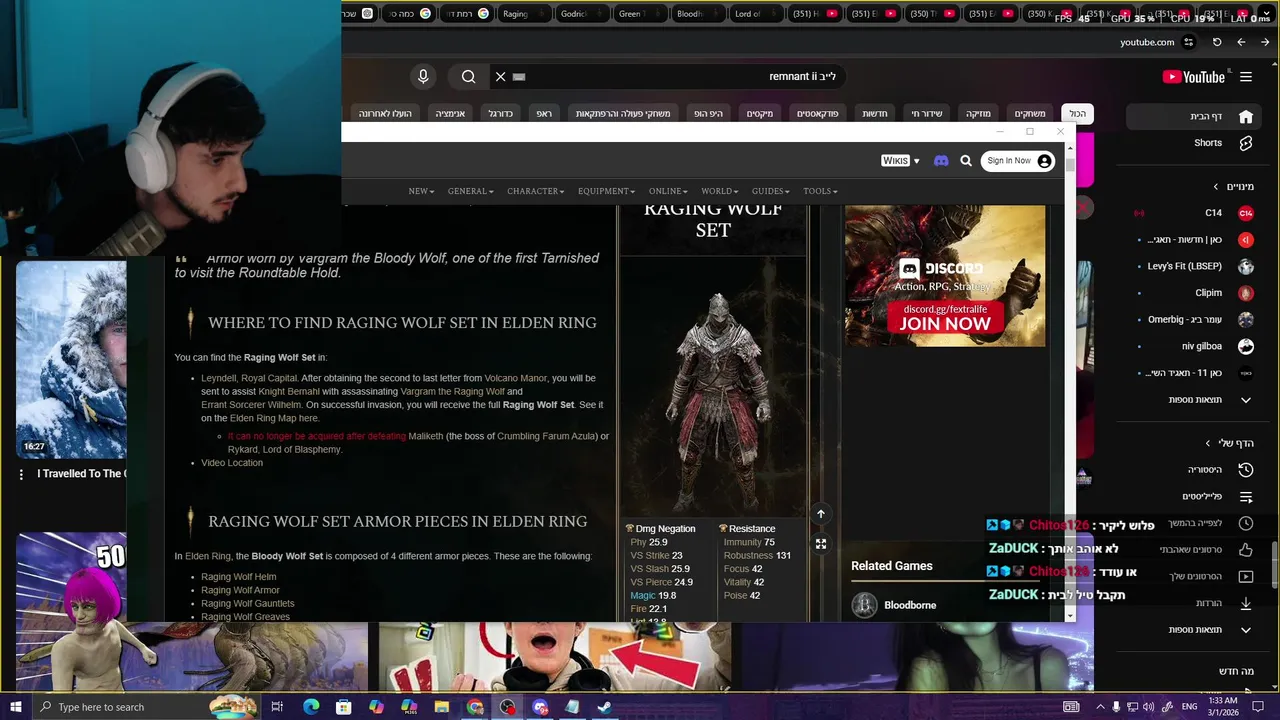This screenshot has height=720, width=1280.
Task: Reload the youtube.com page
Action: pos(1217,42)
